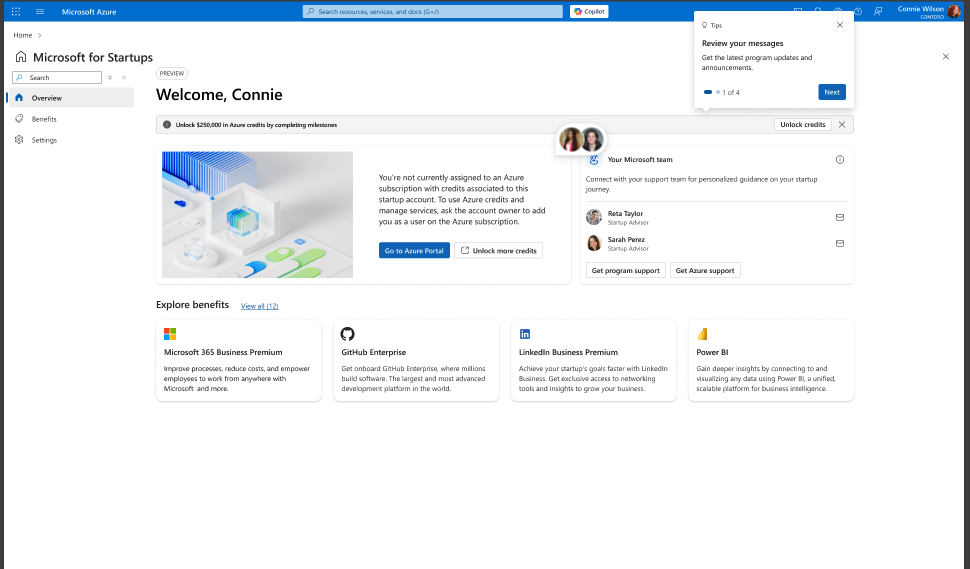970x569 pixels.
Task: Click Sarah Perez name text
Action: 626,239
